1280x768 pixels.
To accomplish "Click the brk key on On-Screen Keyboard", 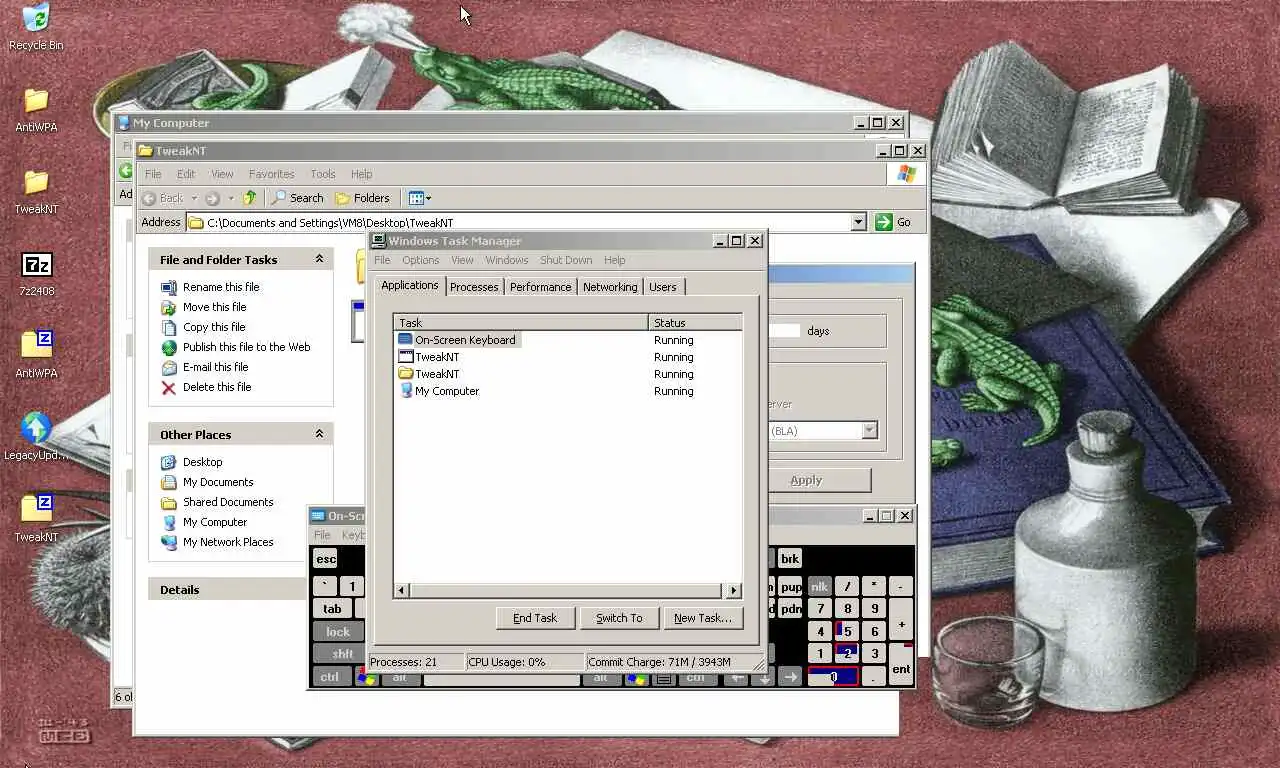I will (790, 559).
